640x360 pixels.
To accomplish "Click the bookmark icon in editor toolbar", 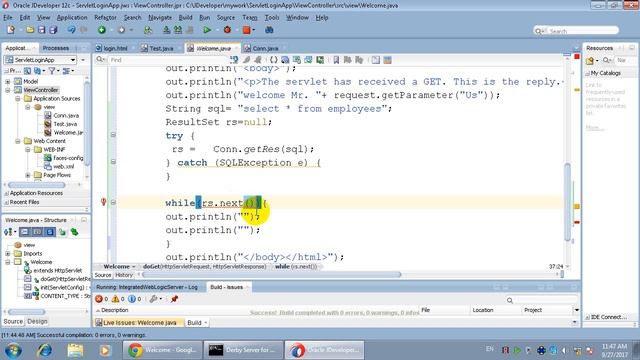I will pos(336,60).
